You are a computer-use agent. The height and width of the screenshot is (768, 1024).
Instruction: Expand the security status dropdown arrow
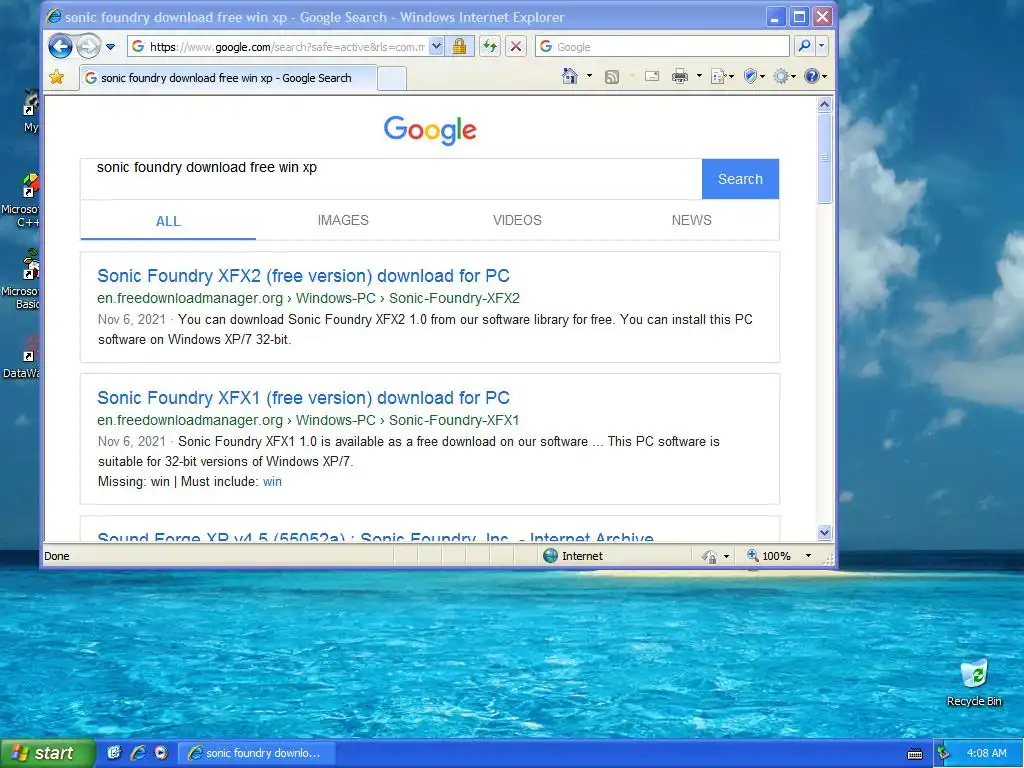[726, 556]
